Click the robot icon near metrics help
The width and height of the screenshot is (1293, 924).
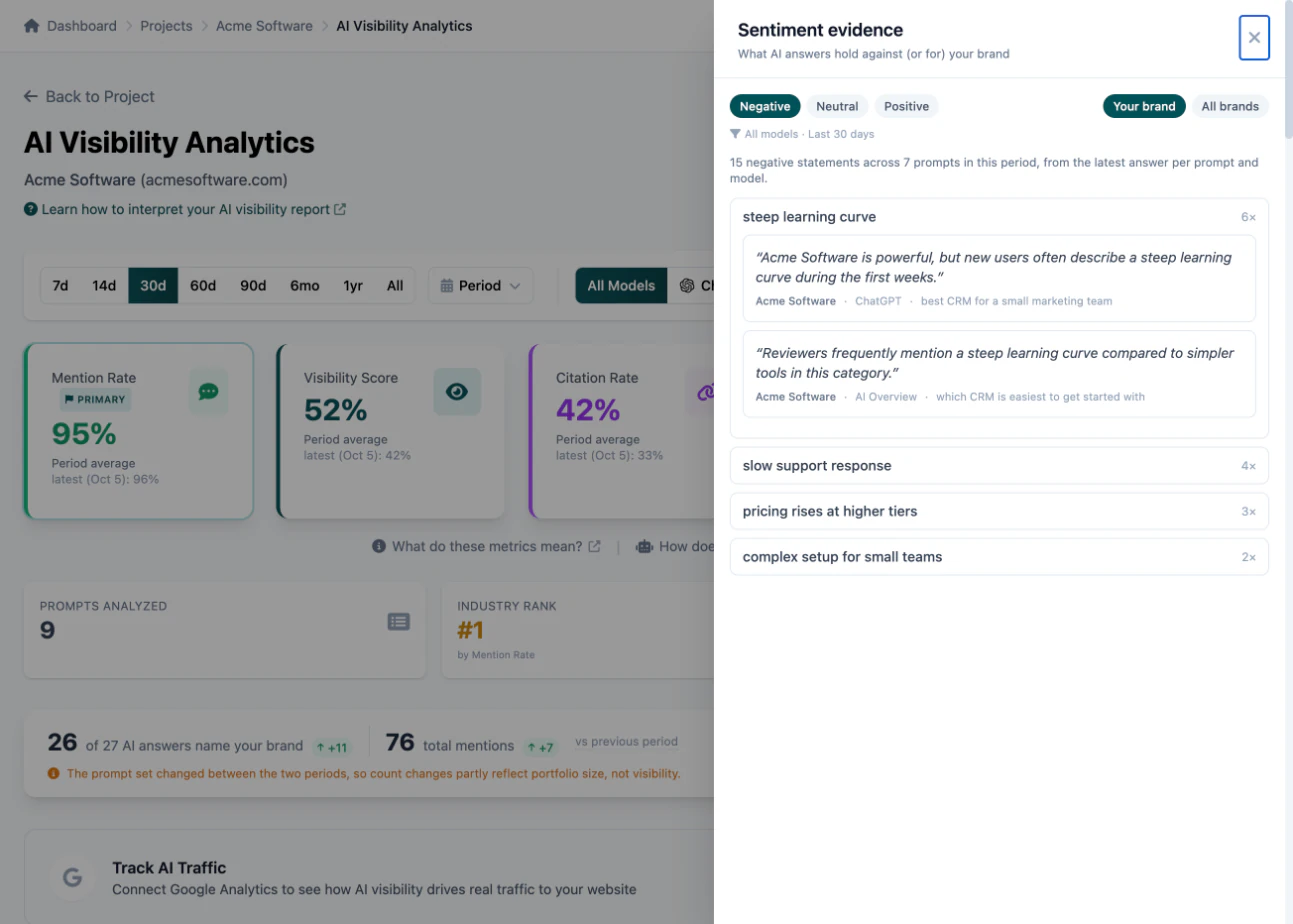point(644,547)
